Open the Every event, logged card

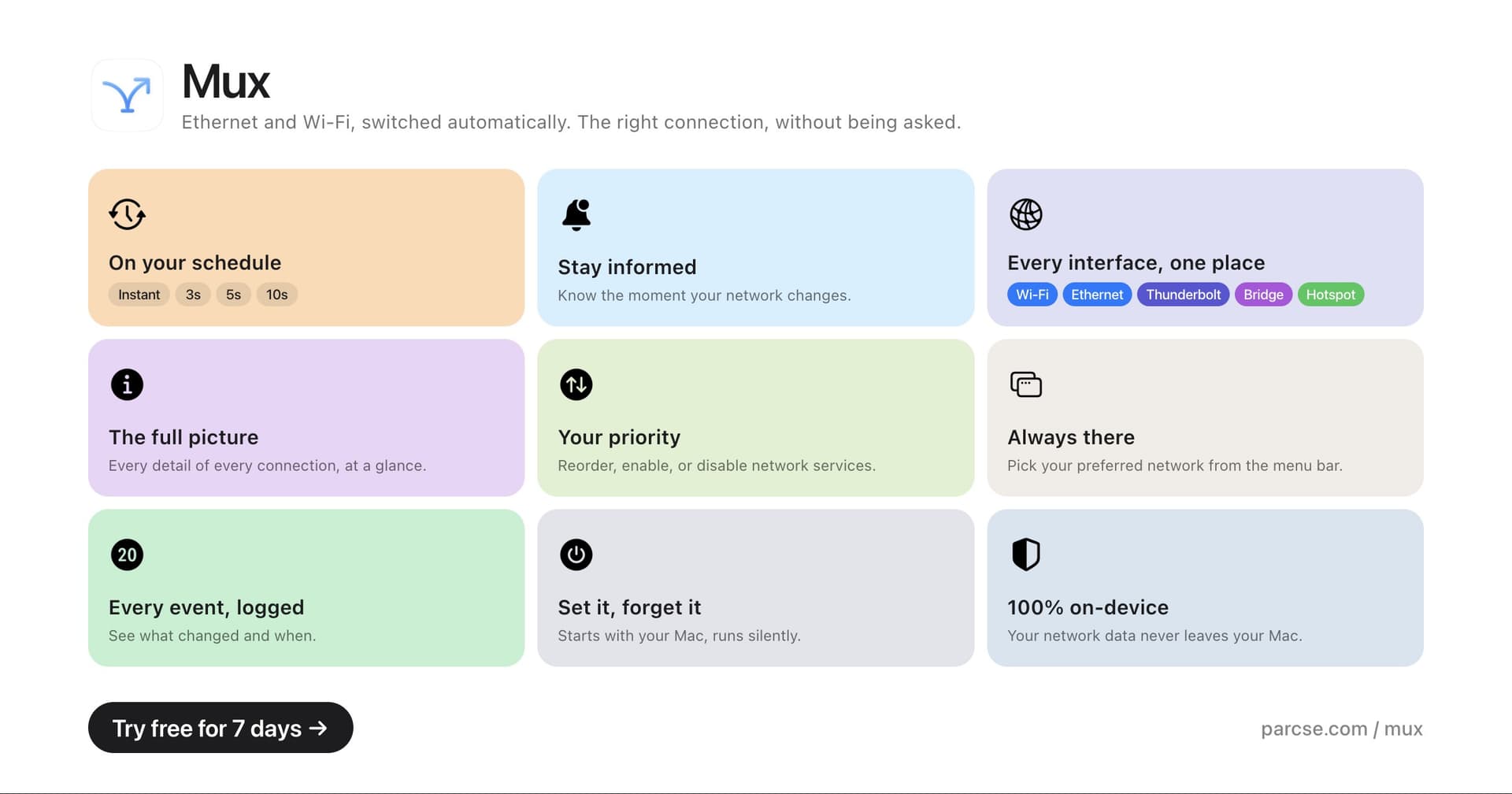[x=306, y=588]
